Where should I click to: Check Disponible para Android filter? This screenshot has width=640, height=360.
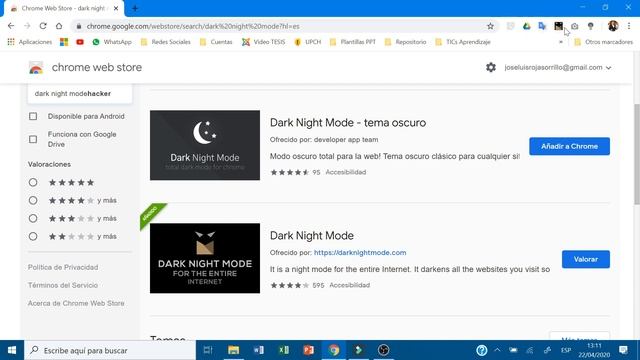click(x=33, y=116)
